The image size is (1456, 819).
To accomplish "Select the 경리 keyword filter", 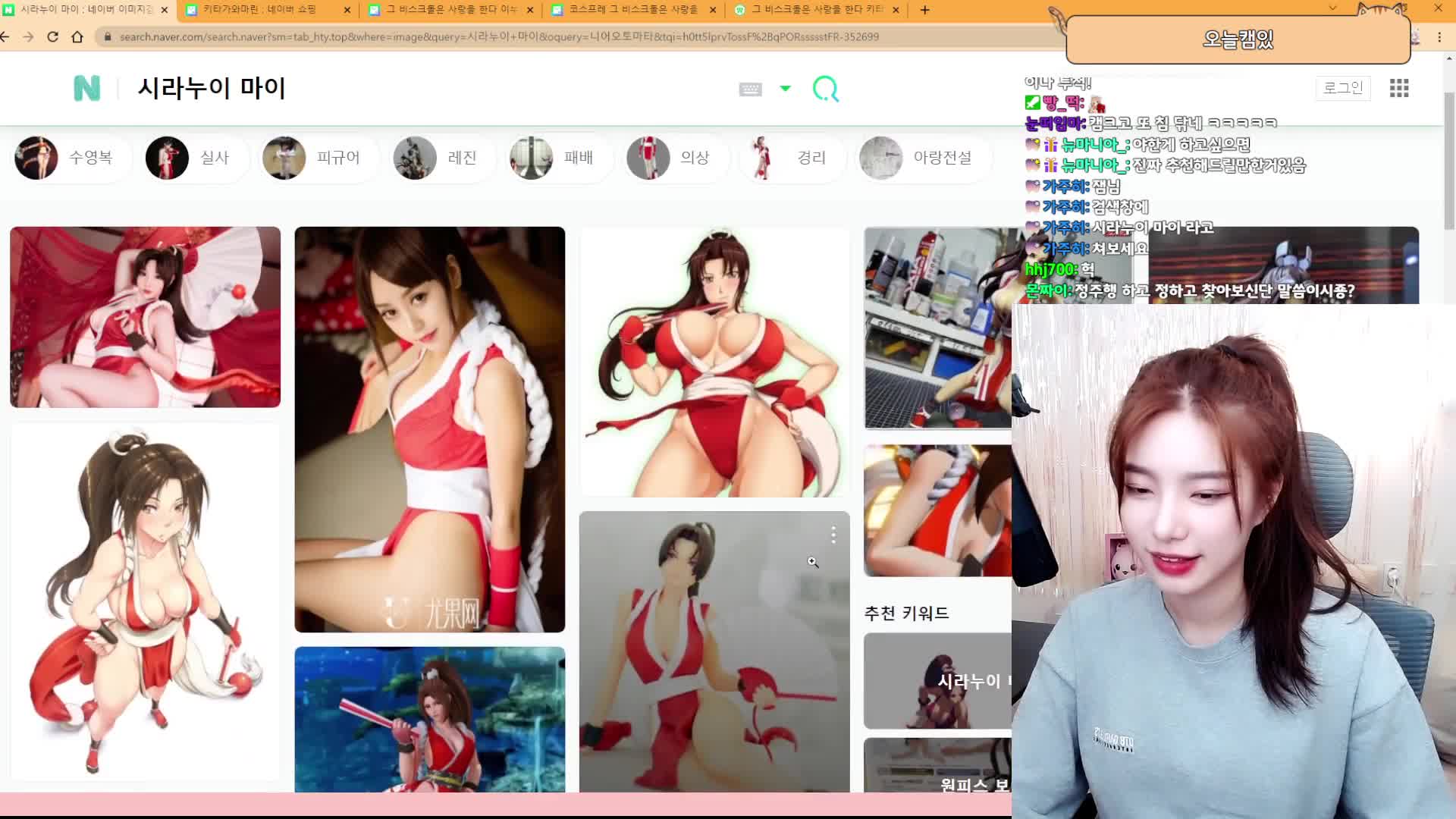I will click(792, 158).
